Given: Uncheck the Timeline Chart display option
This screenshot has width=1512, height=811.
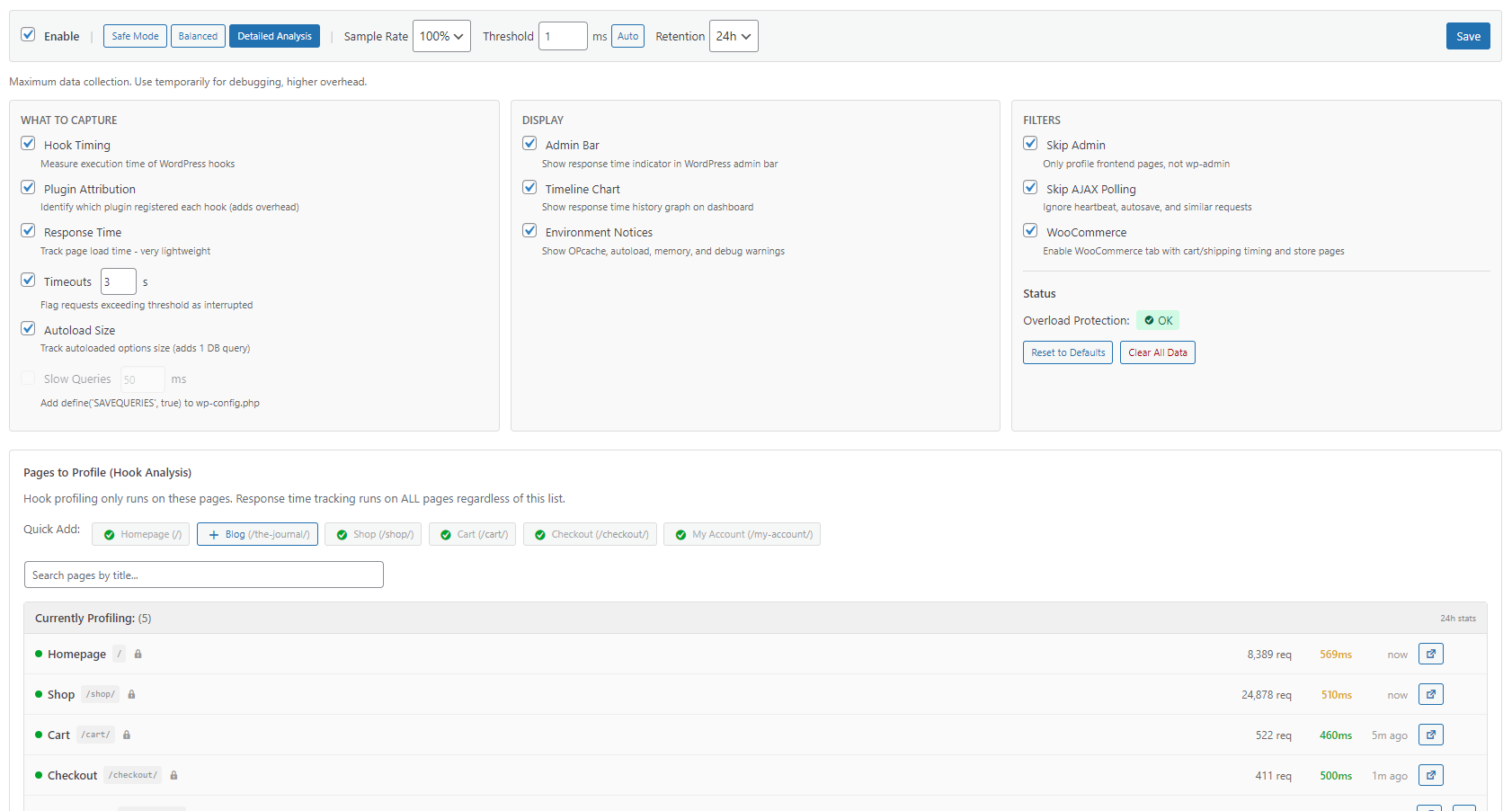Looking at the screenshot, I should point(529,187).
